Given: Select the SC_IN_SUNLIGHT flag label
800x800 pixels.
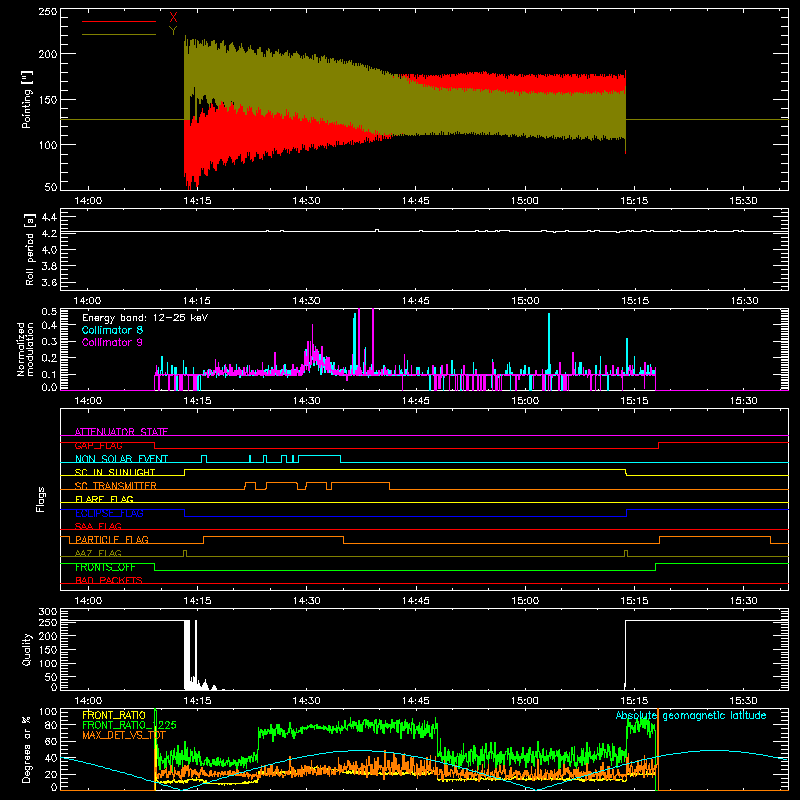Looking at the screenshot, I should point(115,472).
